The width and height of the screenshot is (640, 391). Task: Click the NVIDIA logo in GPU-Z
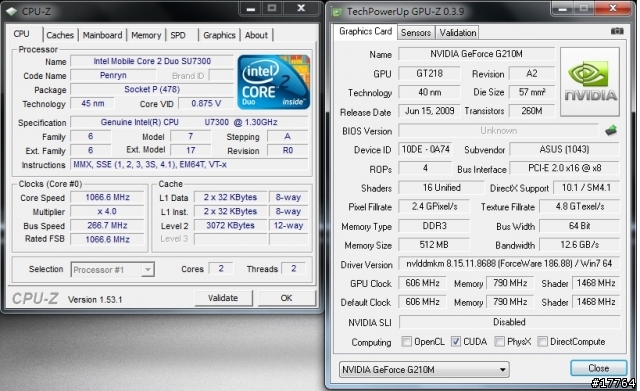coord(590,82)
